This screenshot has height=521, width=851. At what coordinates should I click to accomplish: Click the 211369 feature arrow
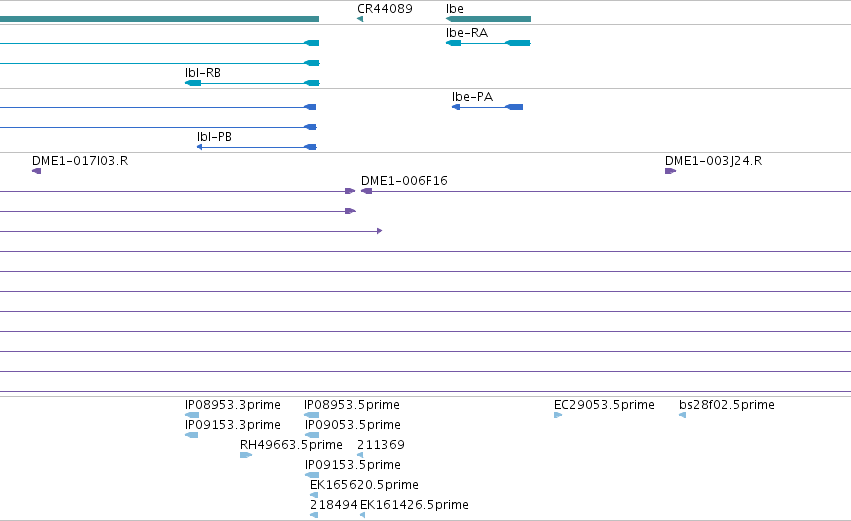tap(360, 455)
